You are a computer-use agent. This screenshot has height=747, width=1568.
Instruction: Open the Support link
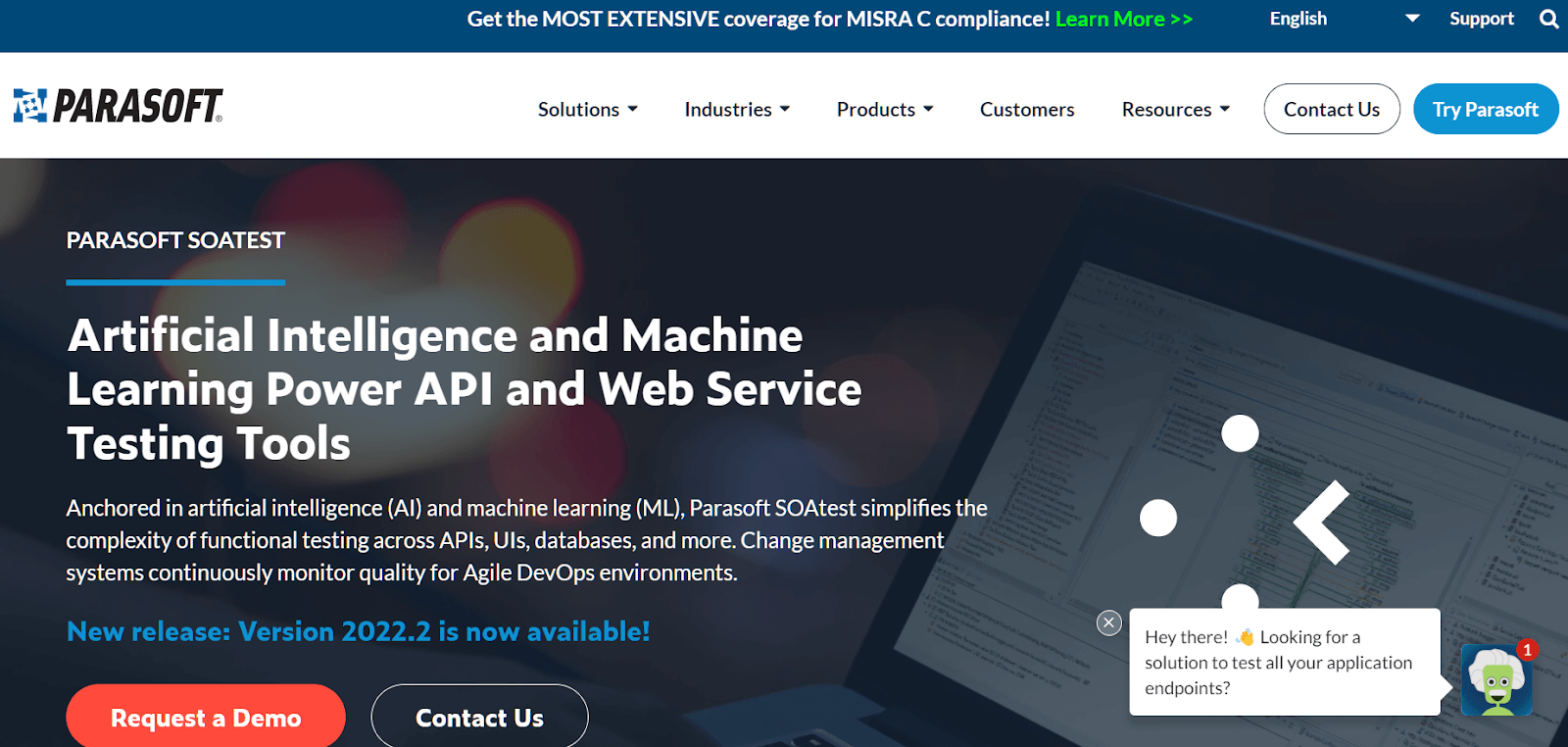1481,19
